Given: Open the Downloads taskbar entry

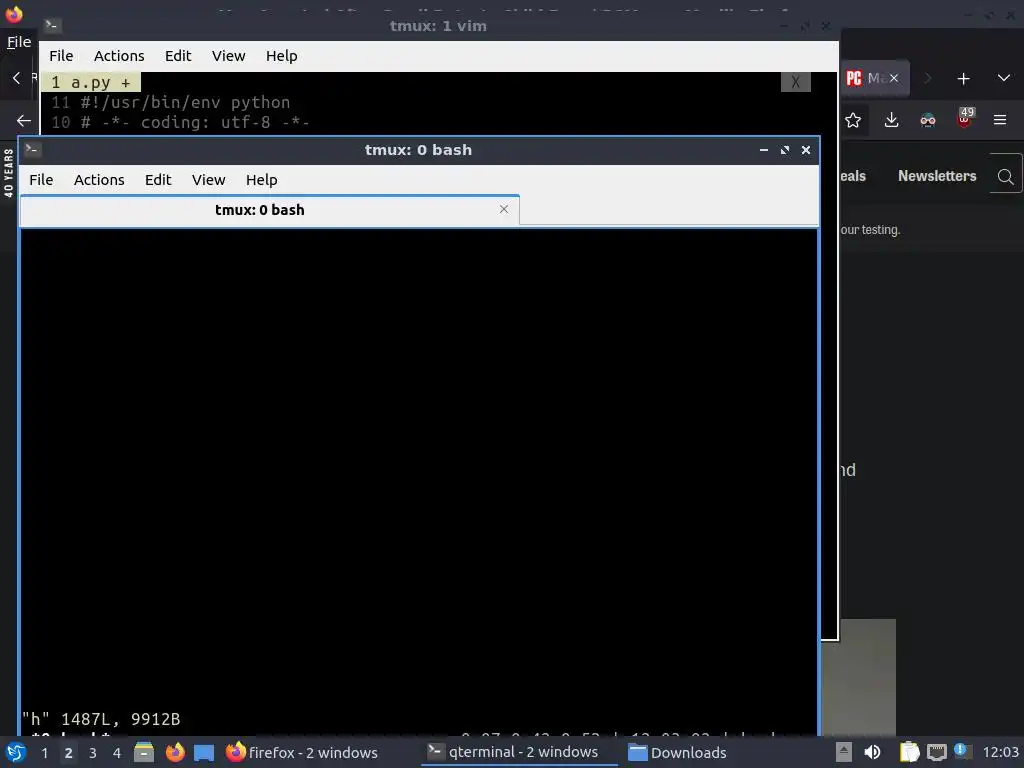Looking at the screenshot, I should 677,752.
